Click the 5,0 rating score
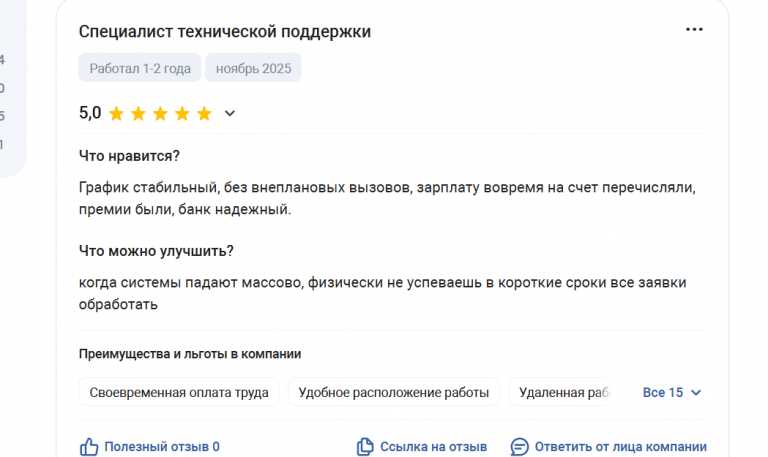Image resolution: width=768 pixels, height=457 pixels. [x=90, y=113]
